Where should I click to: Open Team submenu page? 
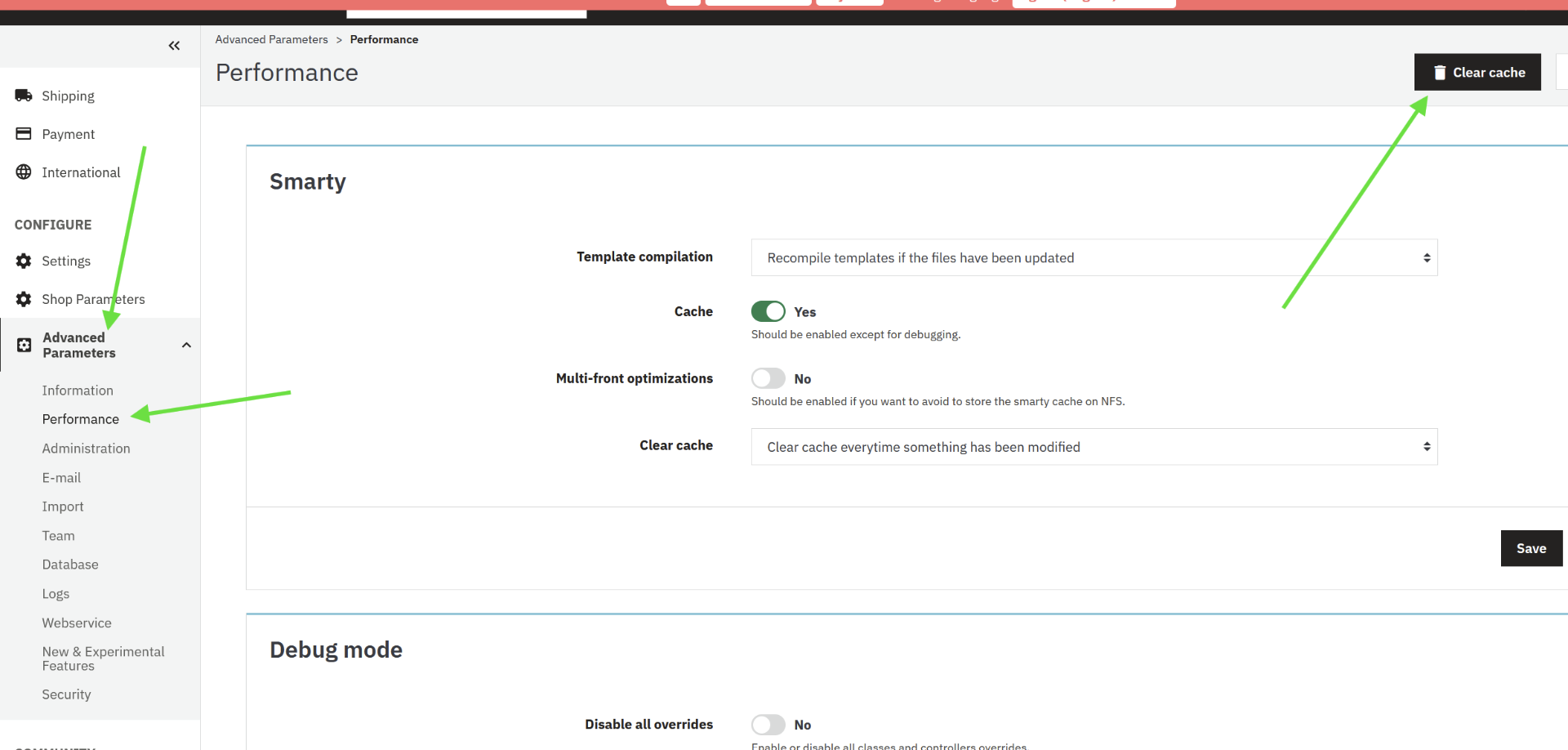click(58, 536)
